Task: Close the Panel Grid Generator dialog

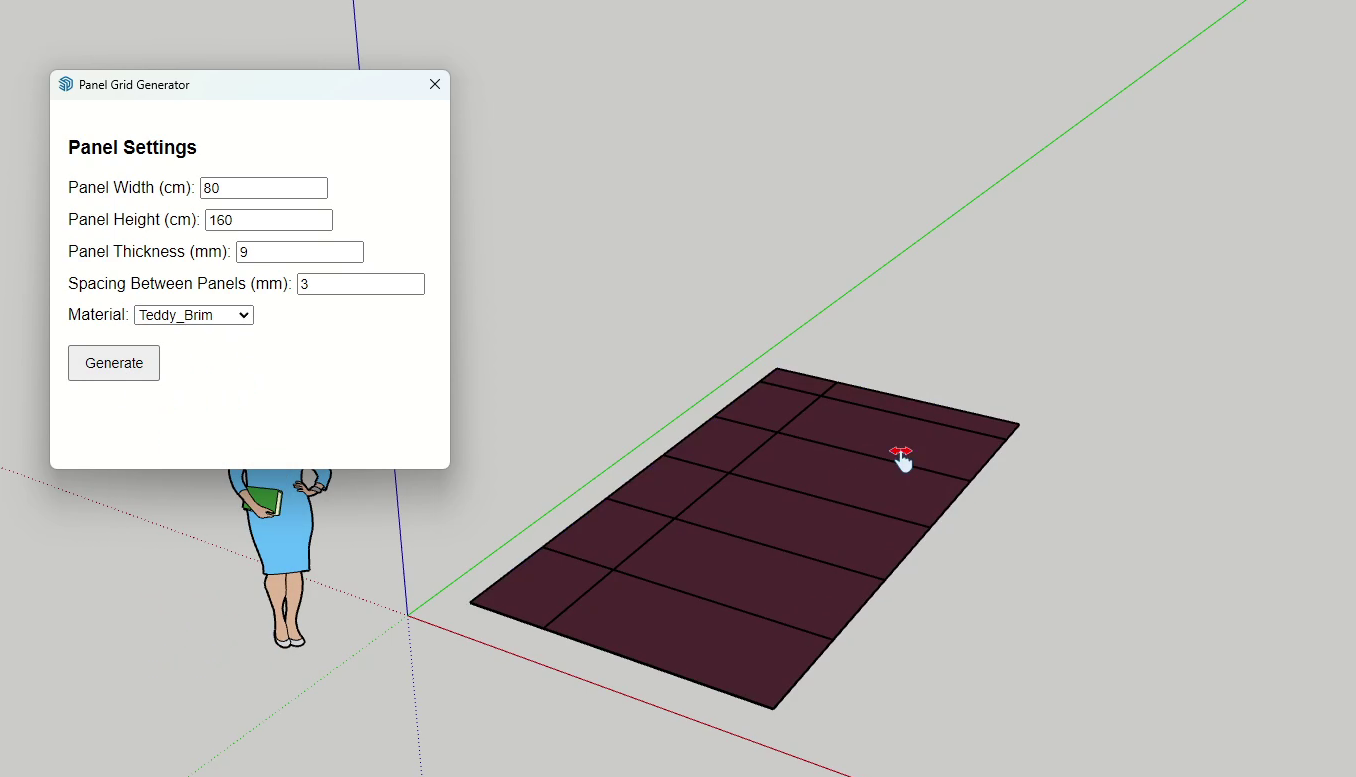Action: 435,85
